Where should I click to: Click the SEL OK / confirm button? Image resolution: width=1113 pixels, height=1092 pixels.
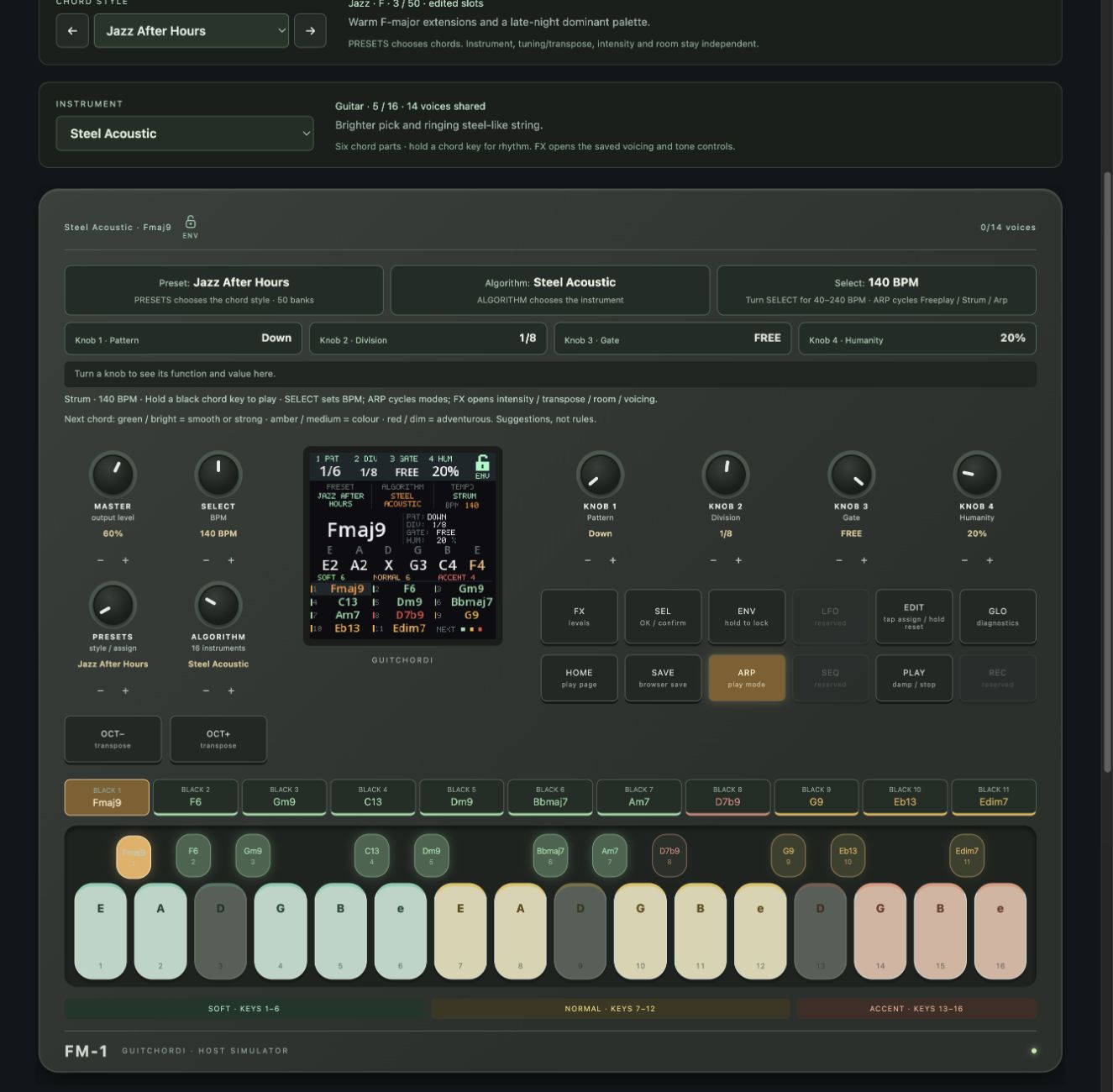[663, 617]
